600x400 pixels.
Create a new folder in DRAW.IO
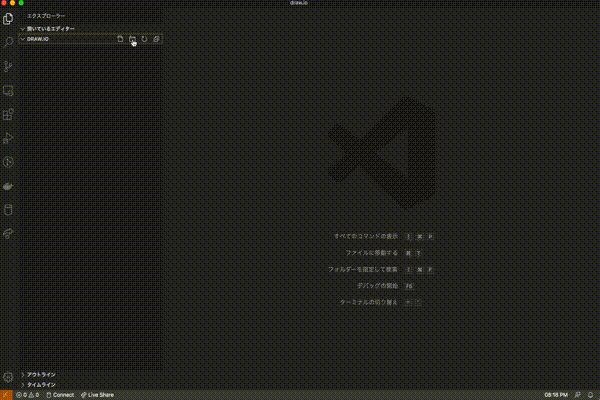(132, 39)
